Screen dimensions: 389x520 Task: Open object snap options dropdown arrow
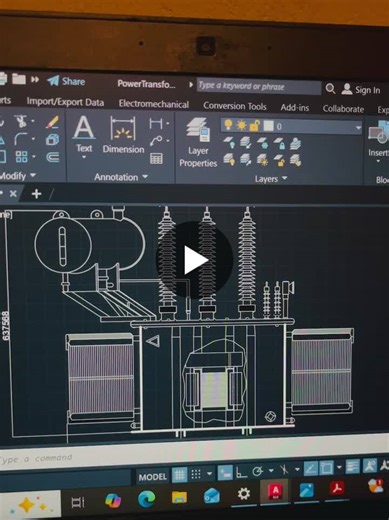(339, 467)
